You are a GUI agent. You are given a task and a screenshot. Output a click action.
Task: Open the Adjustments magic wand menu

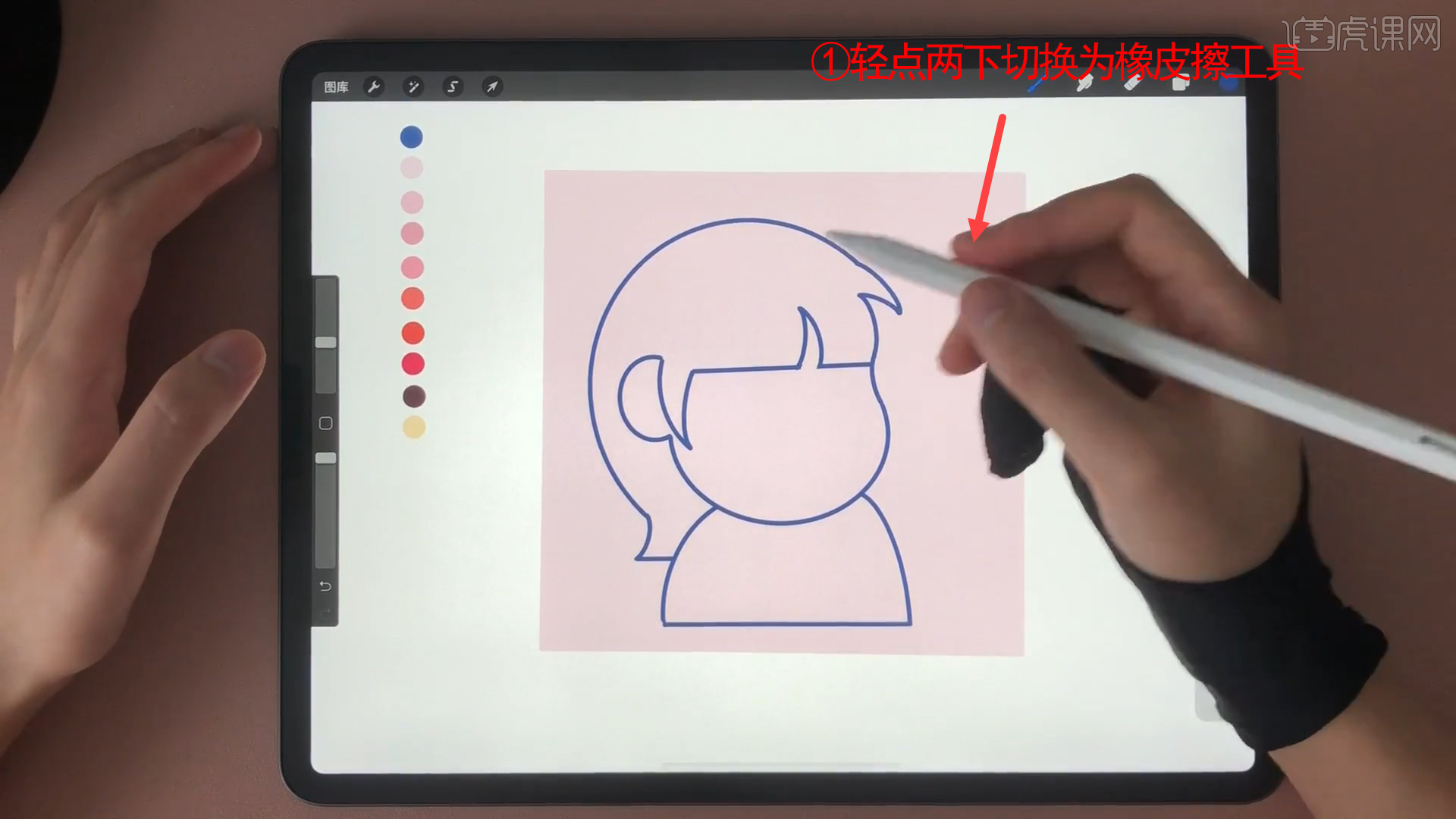413,86
